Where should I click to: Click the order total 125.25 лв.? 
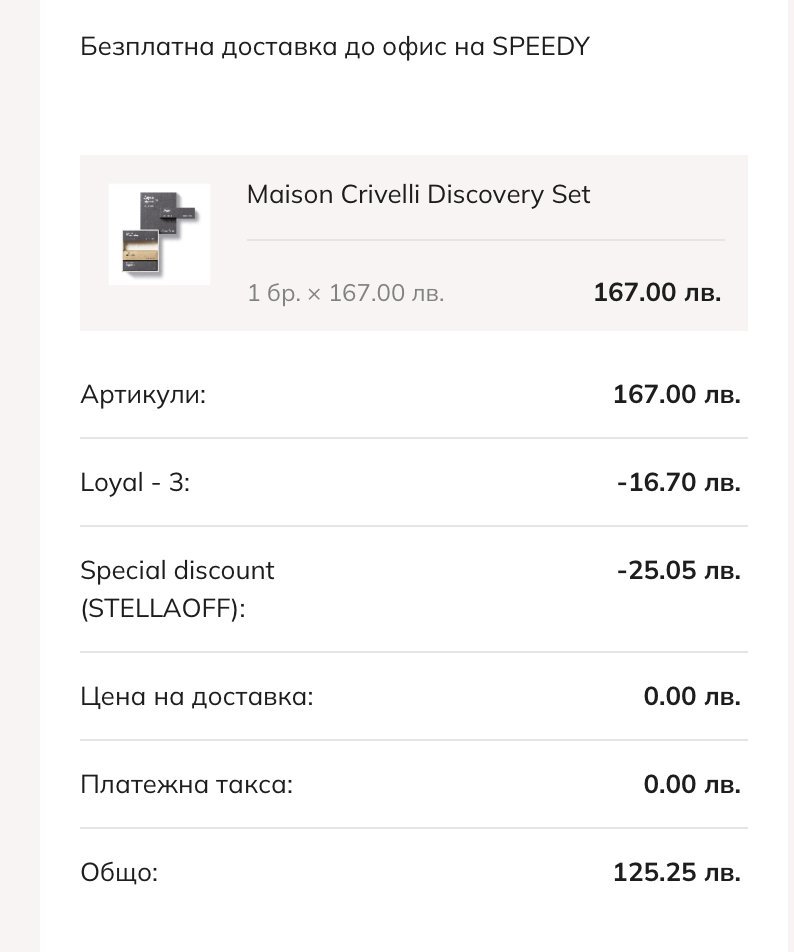coord(676,873)
